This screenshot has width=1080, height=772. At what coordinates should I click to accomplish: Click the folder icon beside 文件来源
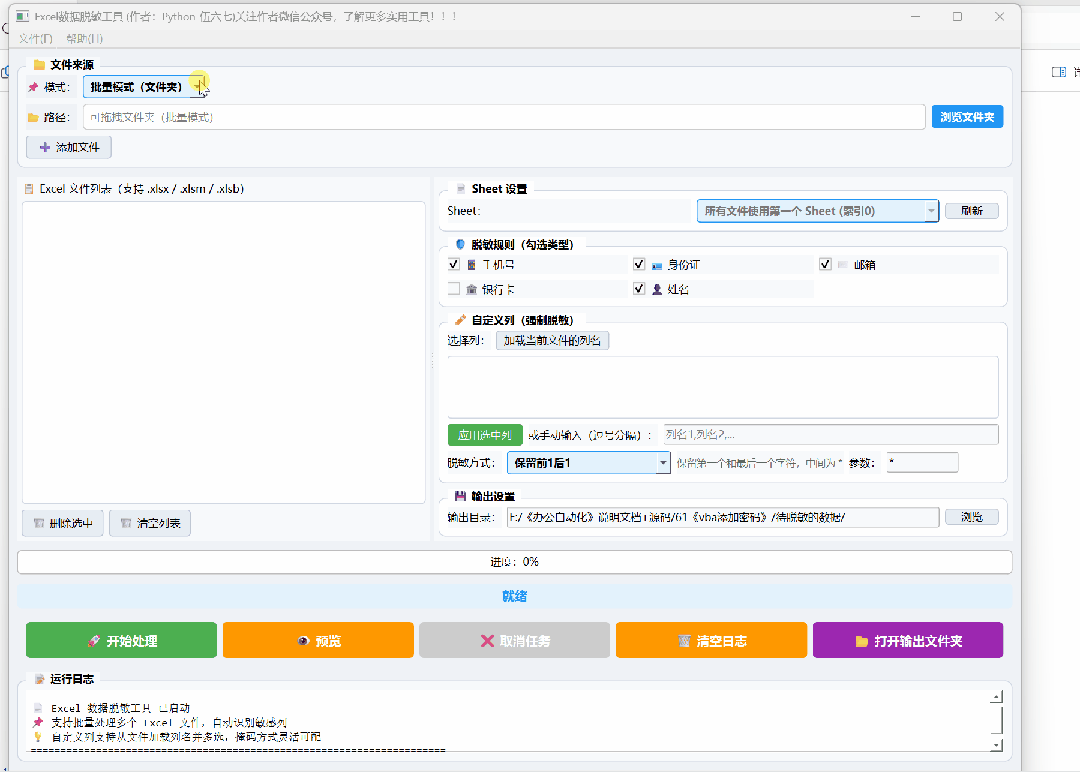pos(39,65)
